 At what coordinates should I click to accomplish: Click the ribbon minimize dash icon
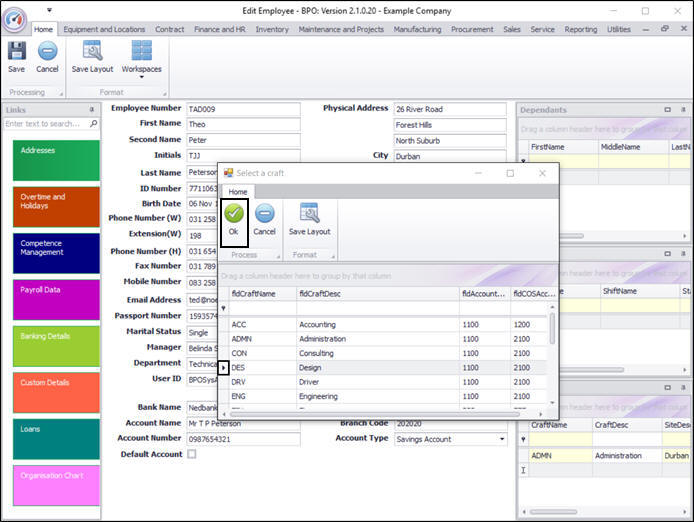pos(646,29)
